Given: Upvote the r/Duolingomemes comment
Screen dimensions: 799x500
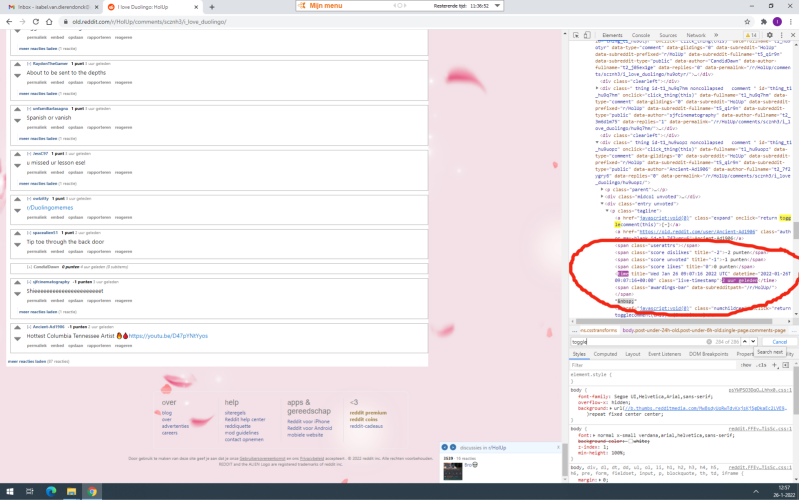Looking at the screenshot, I should pos(17,199).
